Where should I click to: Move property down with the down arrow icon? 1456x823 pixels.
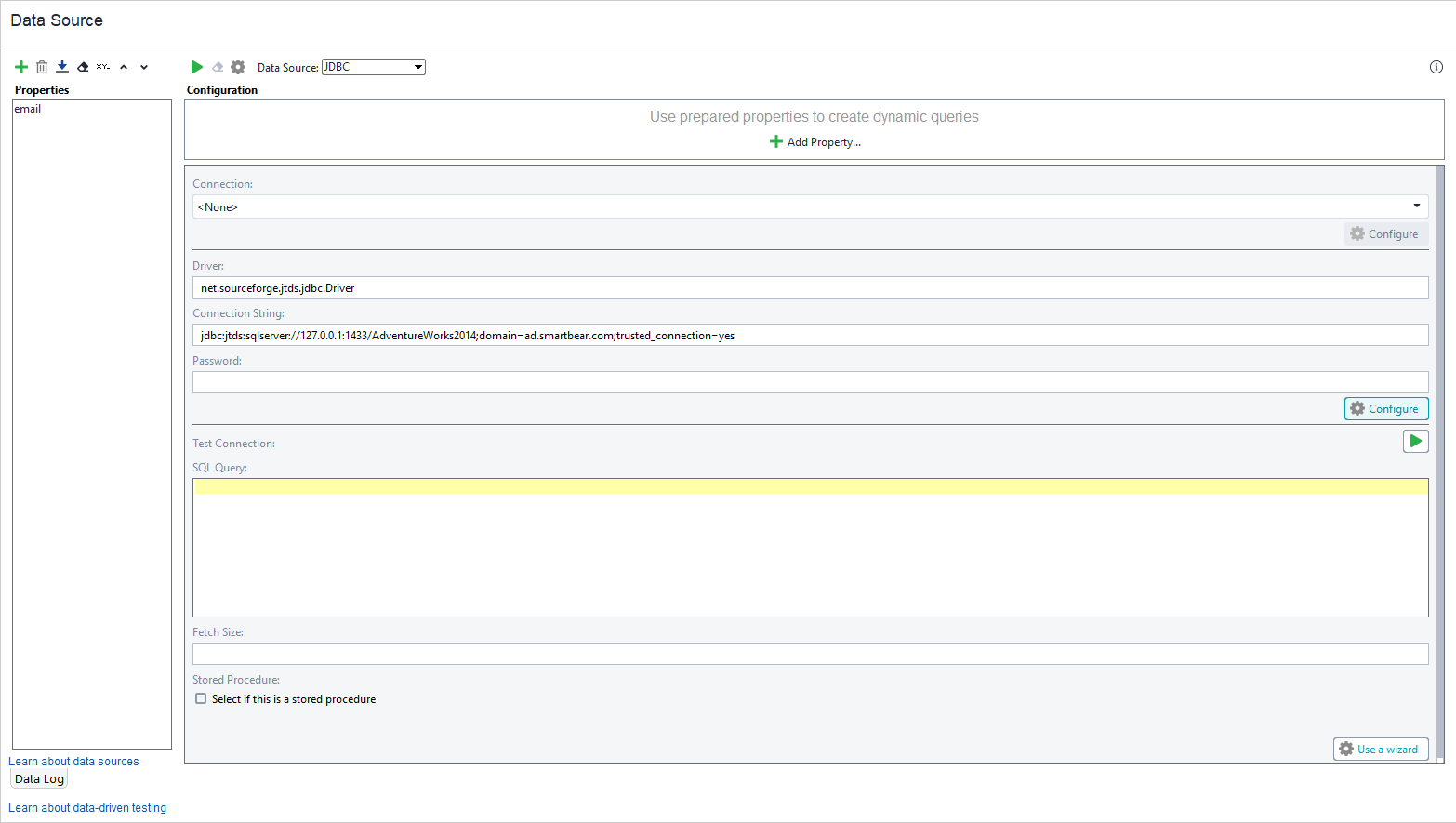144,66
